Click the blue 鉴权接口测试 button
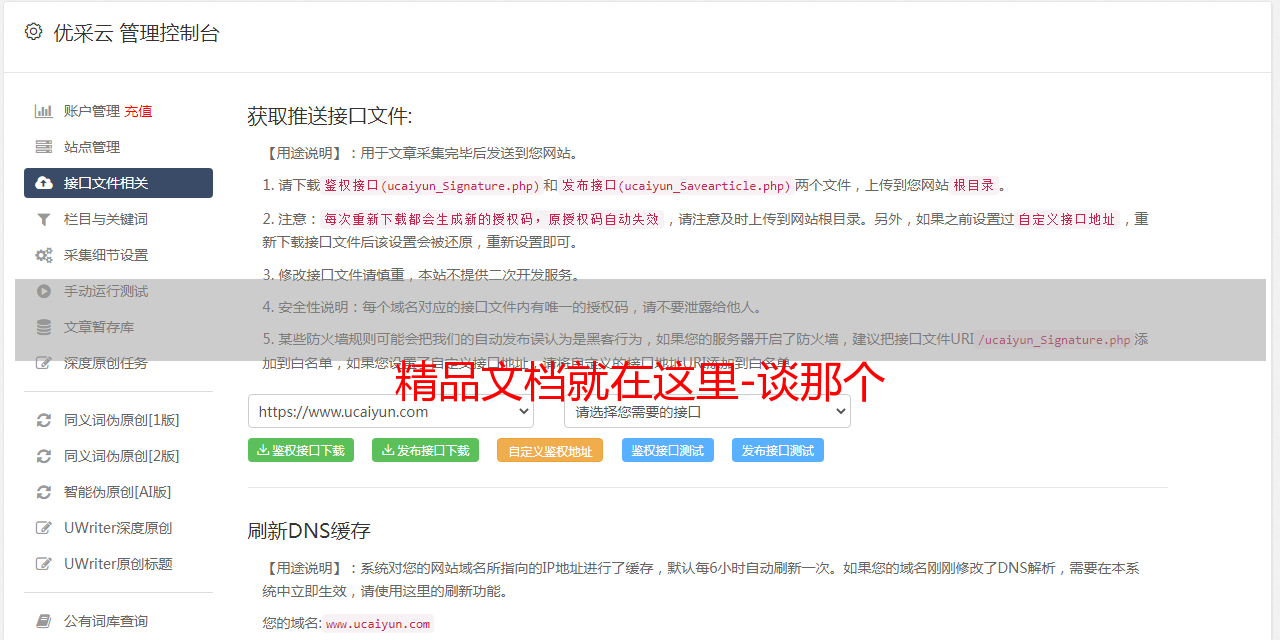1280x640 pixels. [x=668, y=450]
